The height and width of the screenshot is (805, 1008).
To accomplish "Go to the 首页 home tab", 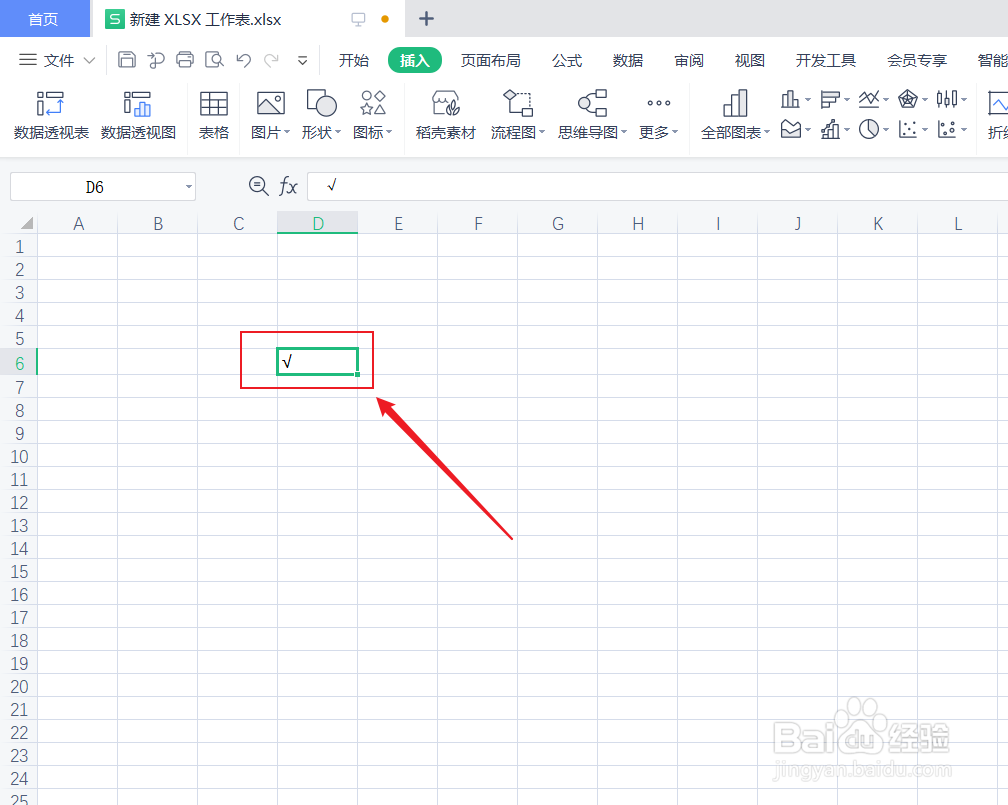I will [44, 19].
